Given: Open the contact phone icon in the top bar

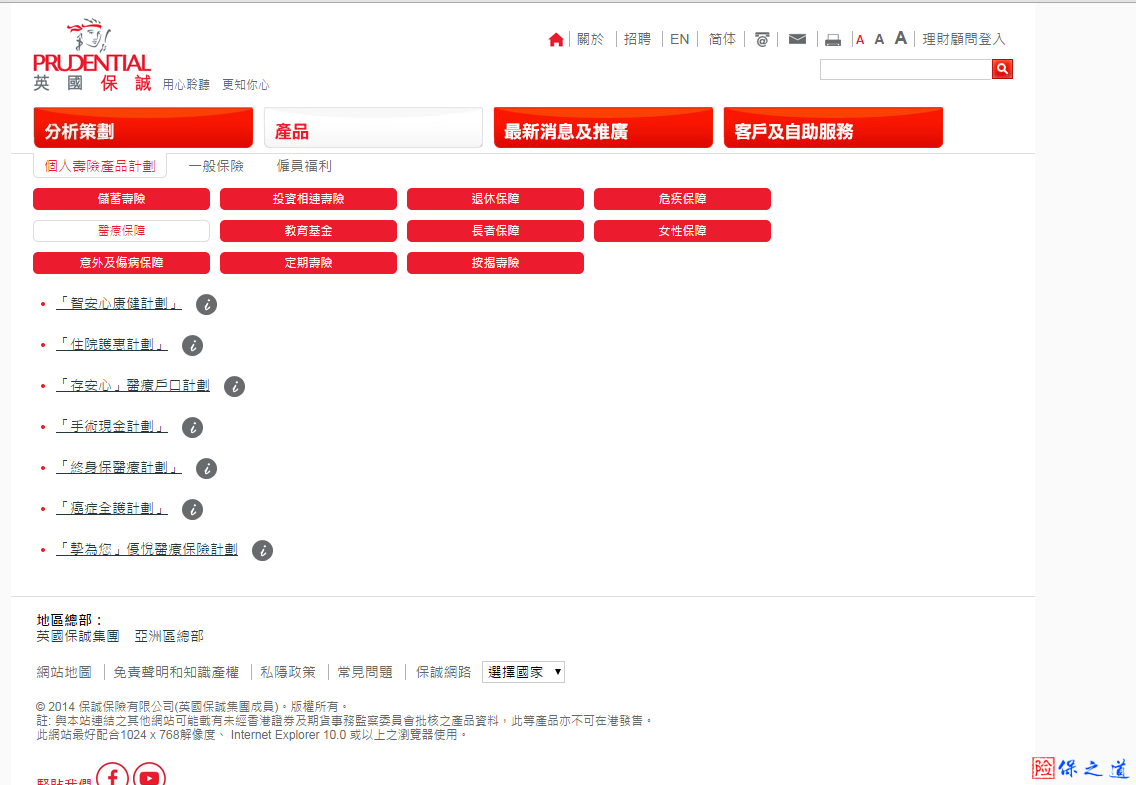Looking at the screenshot, I should 761,39.
